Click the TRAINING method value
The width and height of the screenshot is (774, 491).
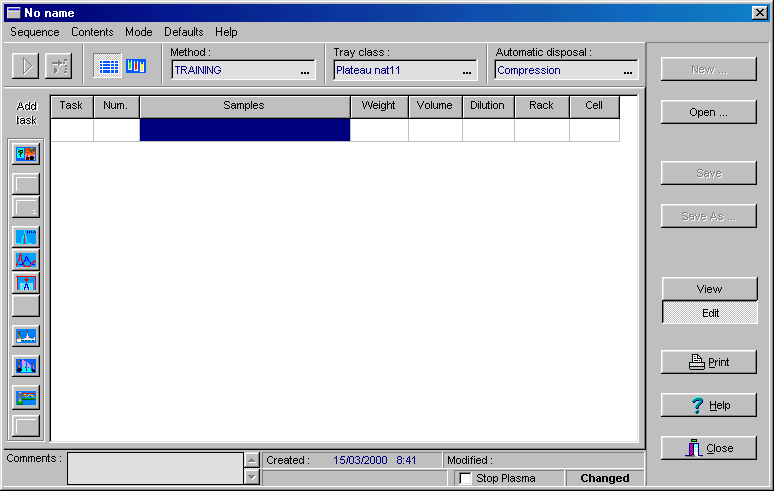tap(198, 71)
